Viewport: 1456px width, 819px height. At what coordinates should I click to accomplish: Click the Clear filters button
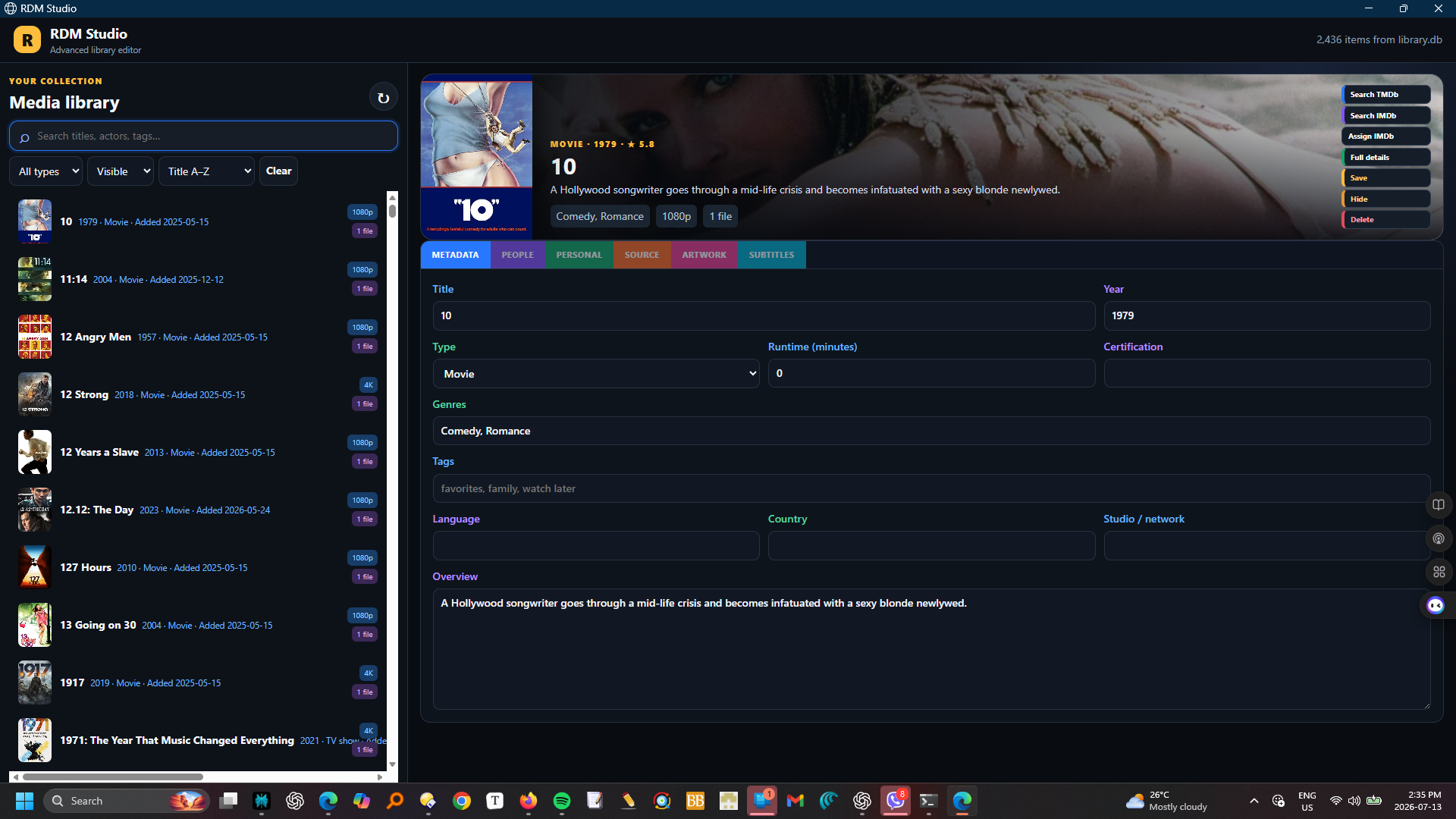tap(278, 171)
